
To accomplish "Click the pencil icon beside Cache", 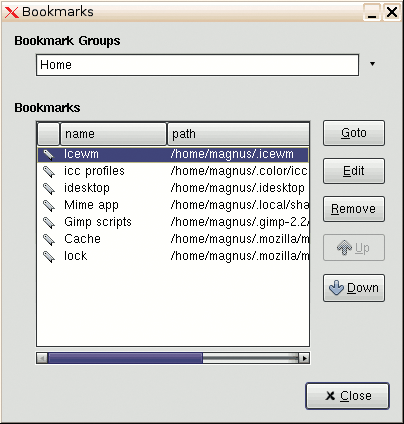I will click(x=49, y=239).
